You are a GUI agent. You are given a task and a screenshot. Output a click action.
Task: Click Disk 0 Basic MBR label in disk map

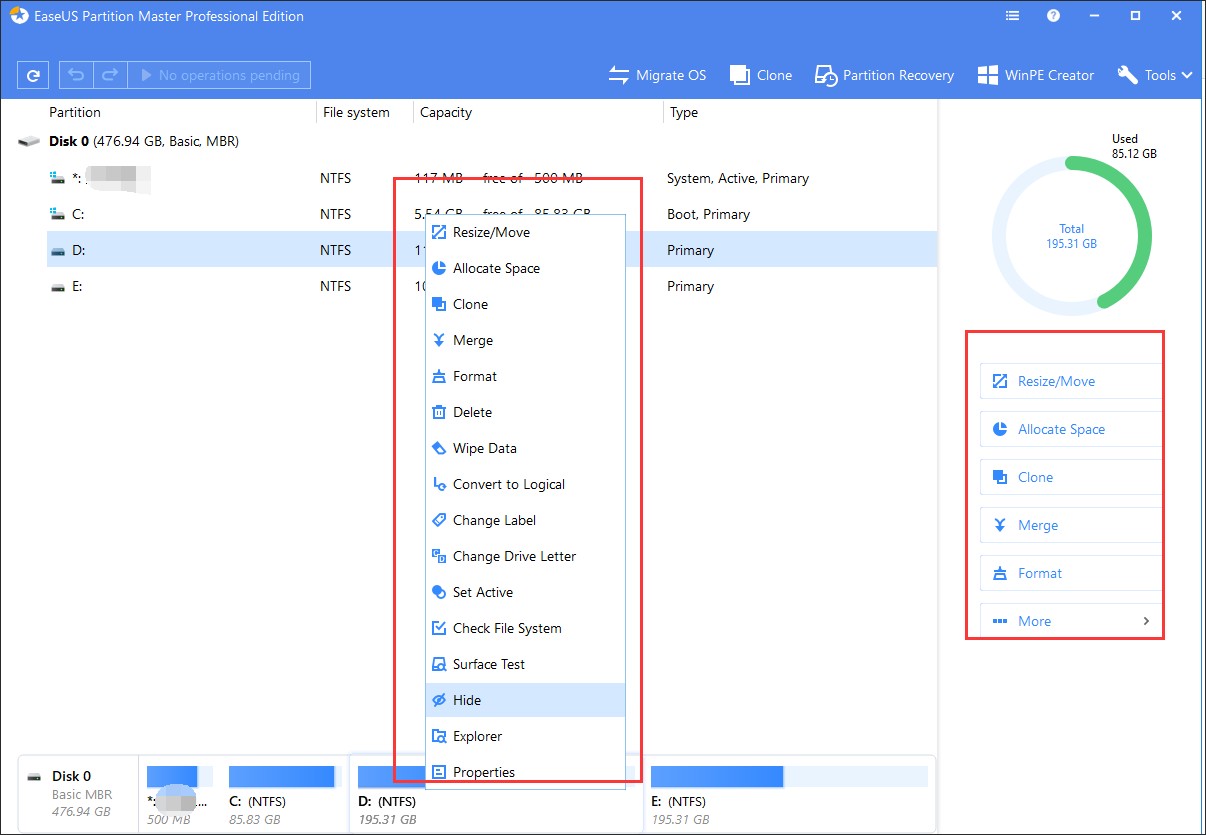pyautogui.click(x=76, y=794)
